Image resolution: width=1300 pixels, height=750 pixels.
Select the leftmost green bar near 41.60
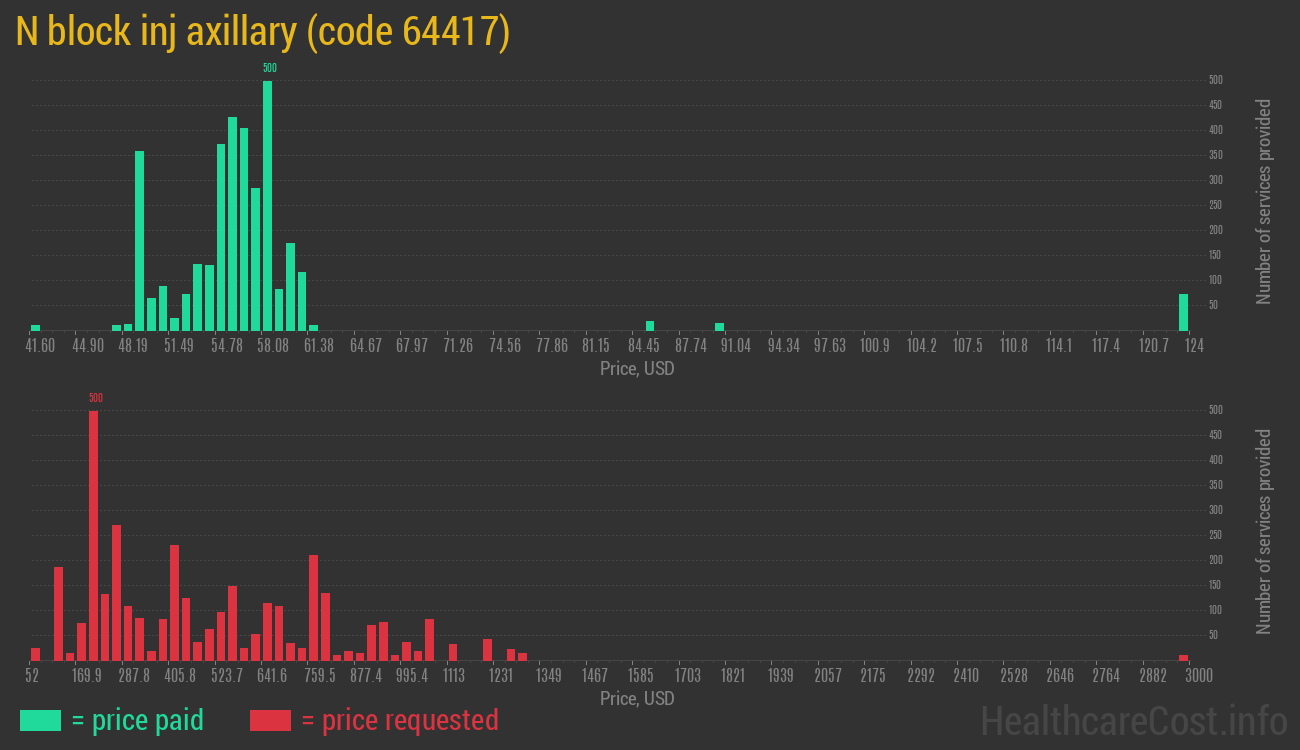[x=36, y=327]
